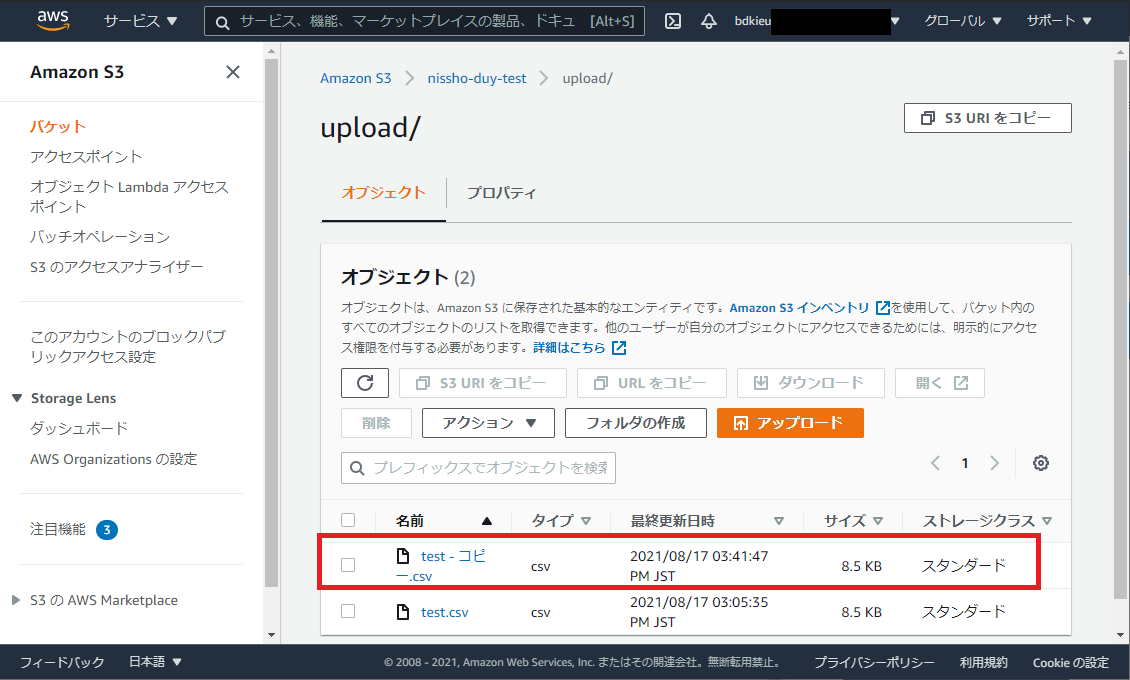This screenshot has height=680, width=1130.
Task: Switch to the プロパティ tab
Action: (502, 193)
